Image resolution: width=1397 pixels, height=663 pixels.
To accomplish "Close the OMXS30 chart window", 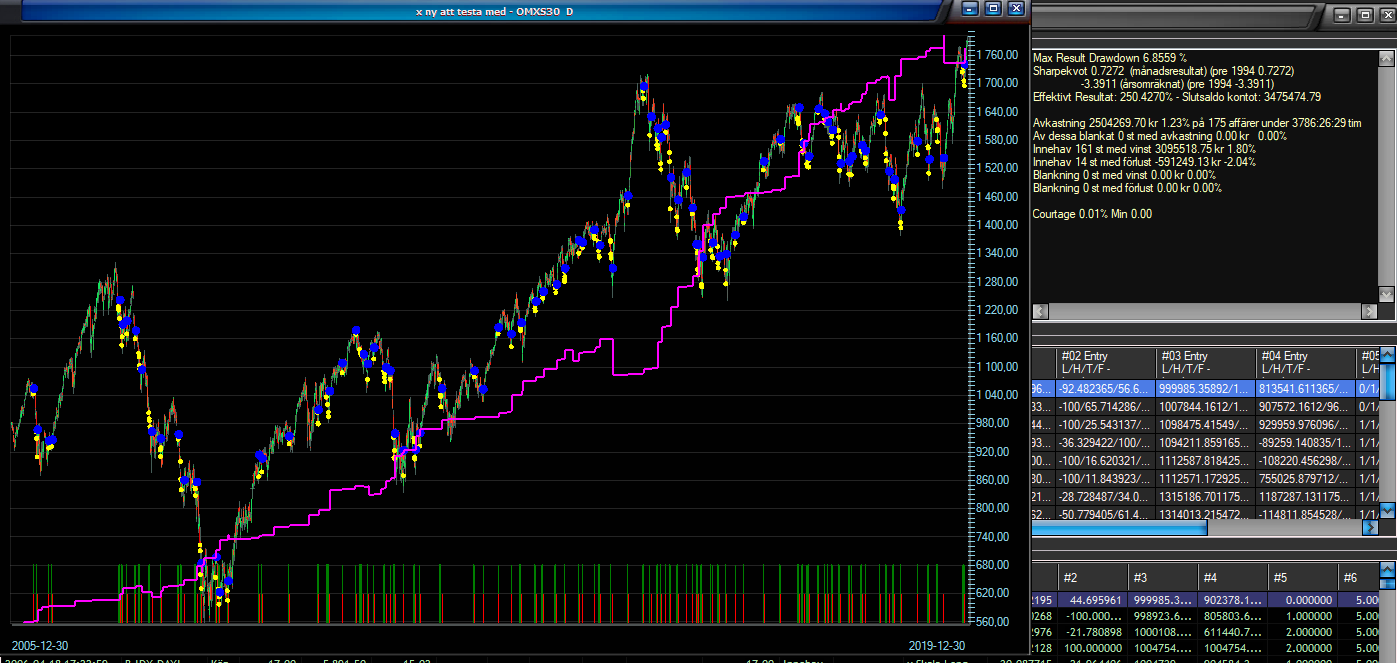I will tap(1016, 9).
